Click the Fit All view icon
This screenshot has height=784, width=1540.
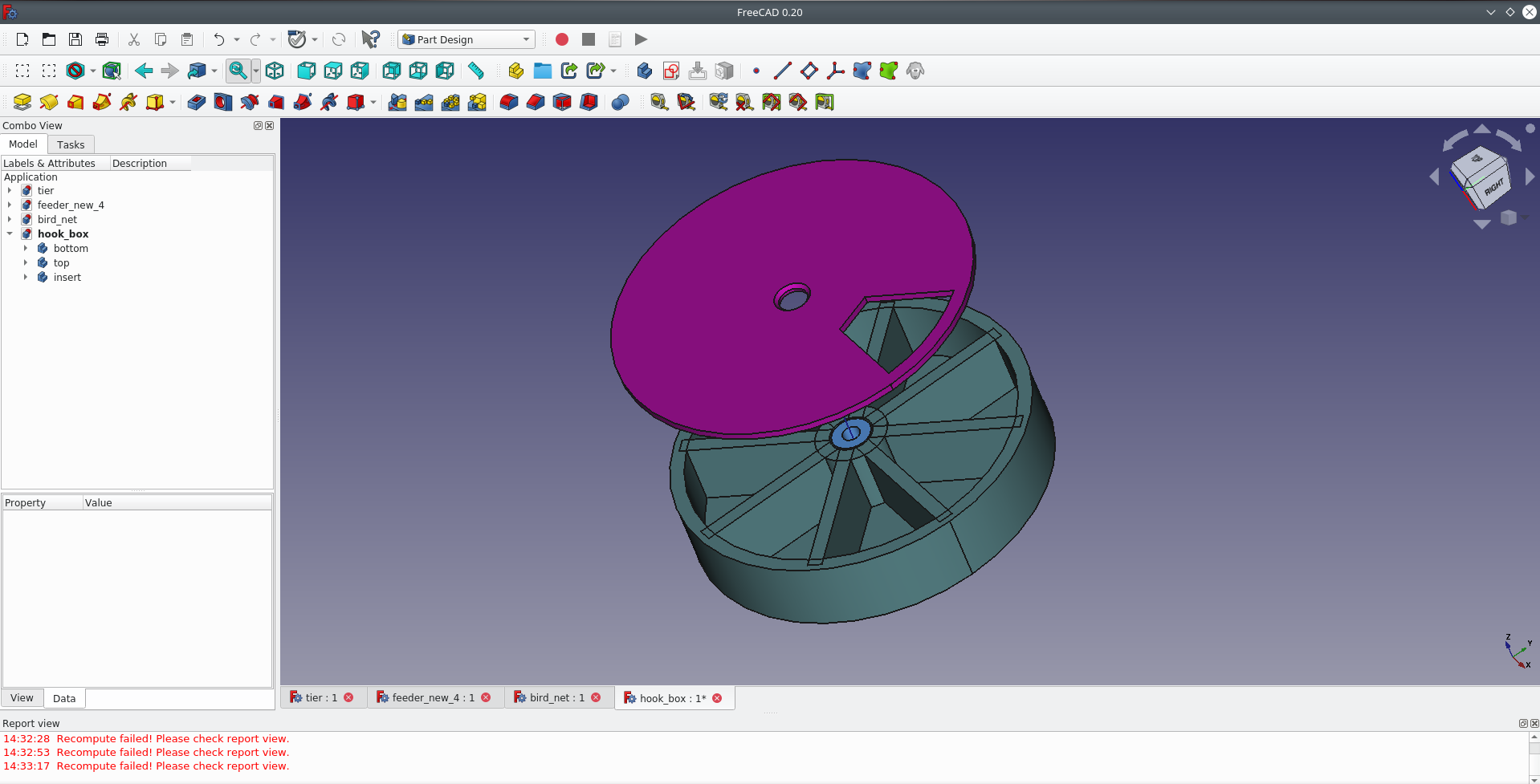point(238,71)
